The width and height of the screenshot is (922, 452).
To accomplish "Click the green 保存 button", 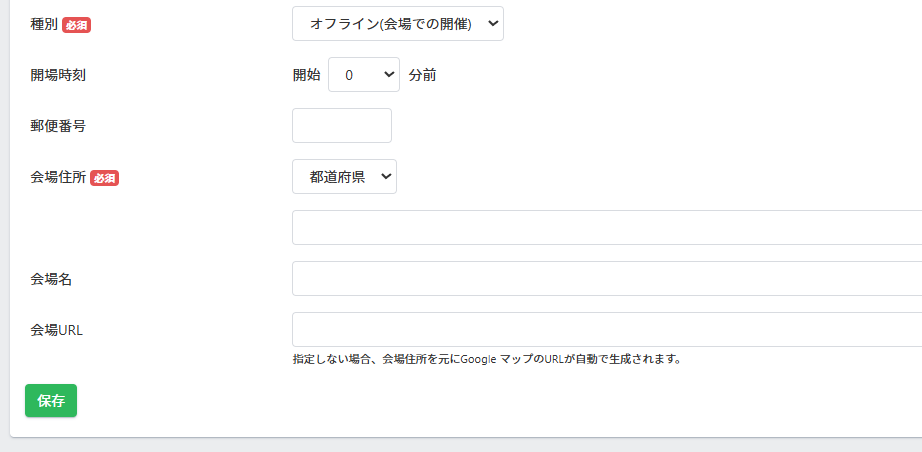I will tap(51, 401).
